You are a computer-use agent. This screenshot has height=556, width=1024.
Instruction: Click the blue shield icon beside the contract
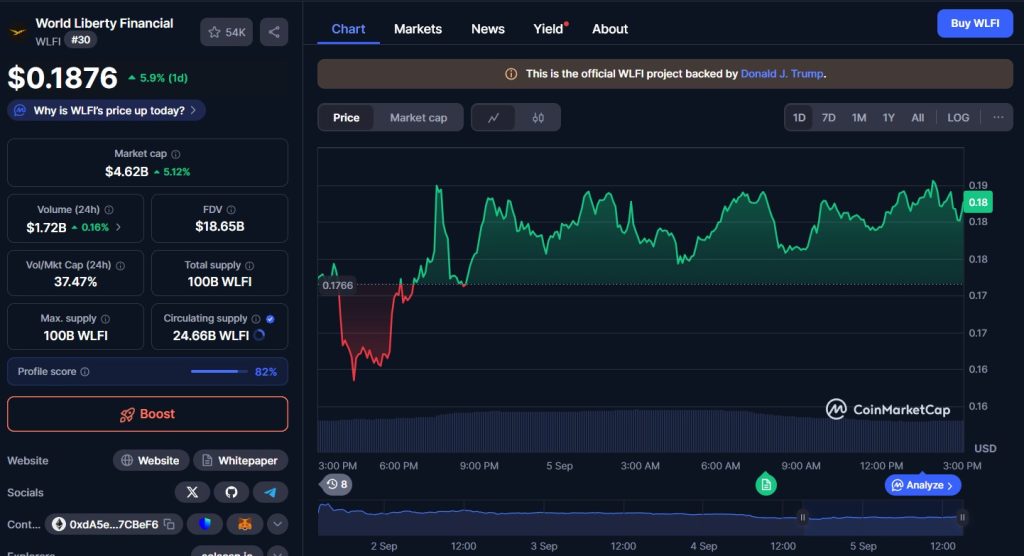point(205,524)
